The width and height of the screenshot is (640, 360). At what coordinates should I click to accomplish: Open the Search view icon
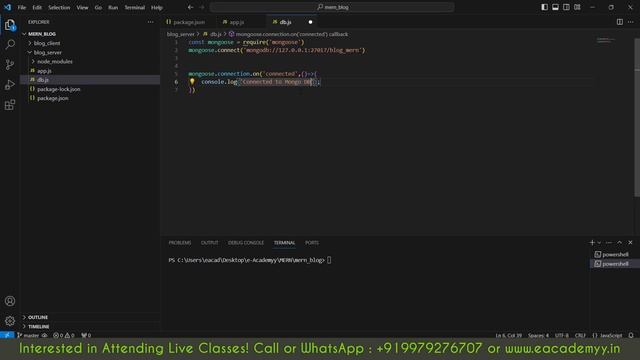[10, 44]
